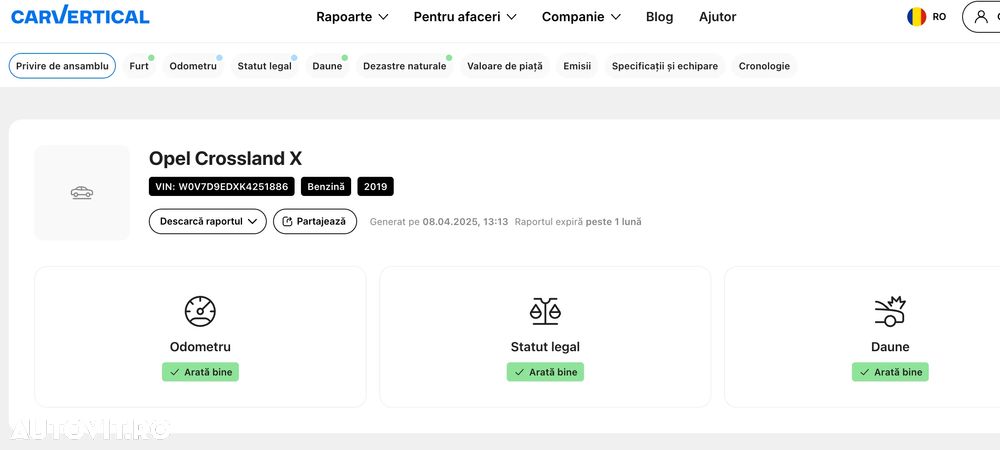This screenshot has width=1000, height=450.
Task: Click the Daune card heading
Action: point(890,347)
